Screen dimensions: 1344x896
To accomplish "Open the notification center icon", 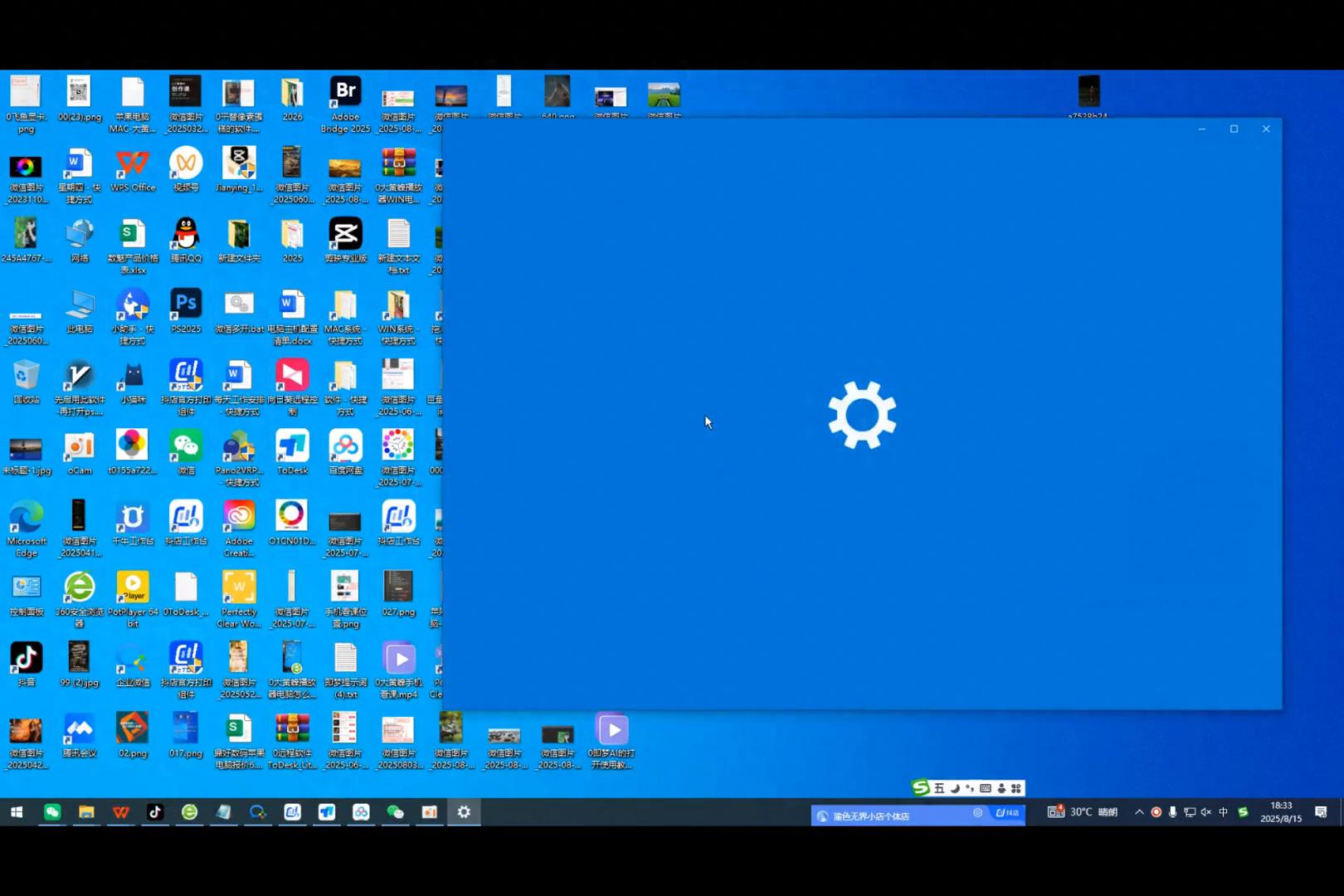I will [x=1321, y=812].
